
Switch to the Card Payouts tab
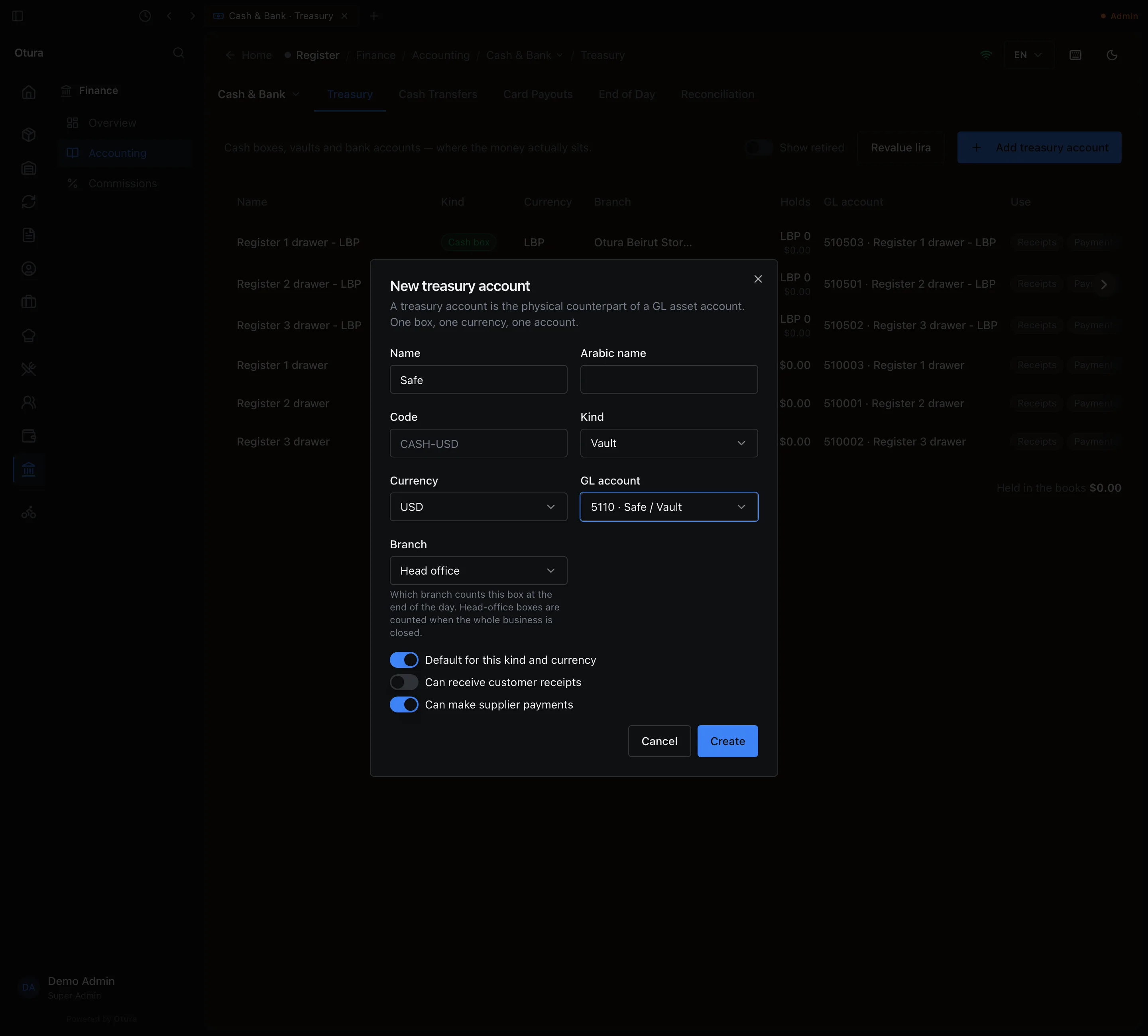click(x=538, y=94)
